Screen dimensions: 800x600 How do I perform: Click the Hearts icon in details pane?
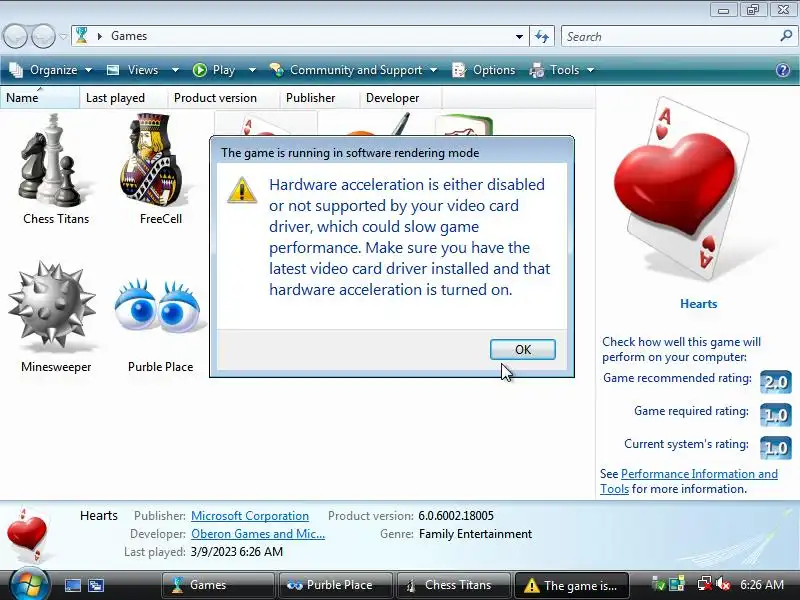(x=28, y=534)
